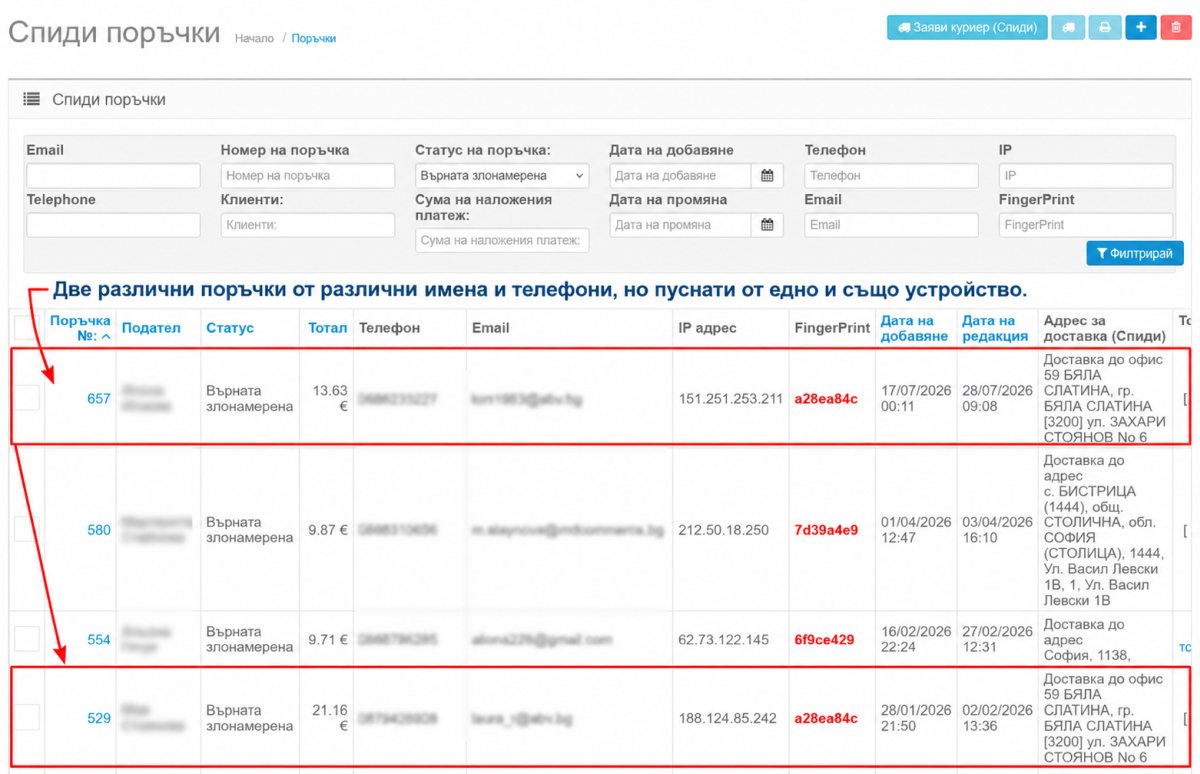Focus the FingerPrint filter field
1200x774 pixels.
coord(1086,225)
